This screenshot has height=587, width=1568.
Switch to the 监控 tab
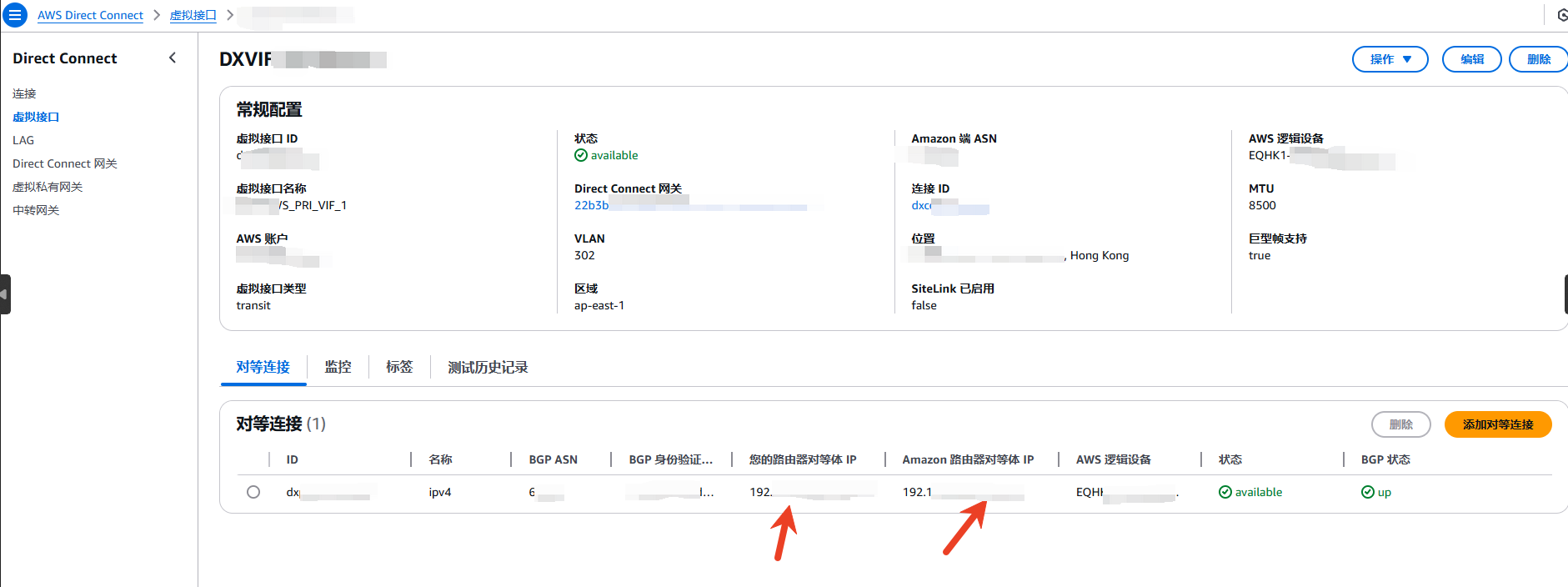point(338,367)
